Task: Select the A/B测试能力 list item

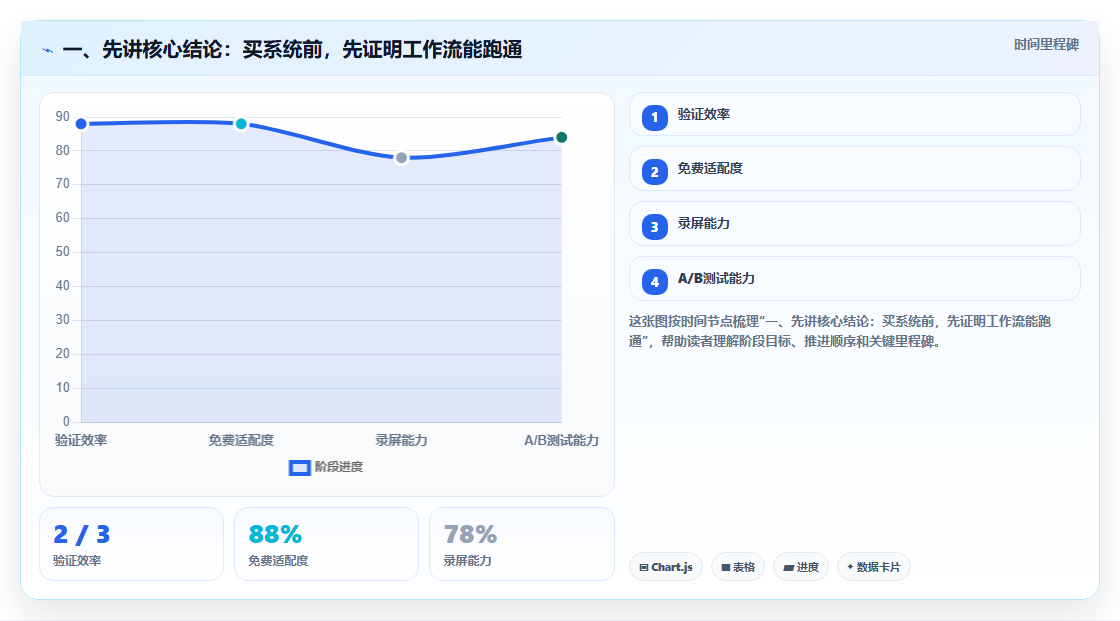Action: (854, 279)
